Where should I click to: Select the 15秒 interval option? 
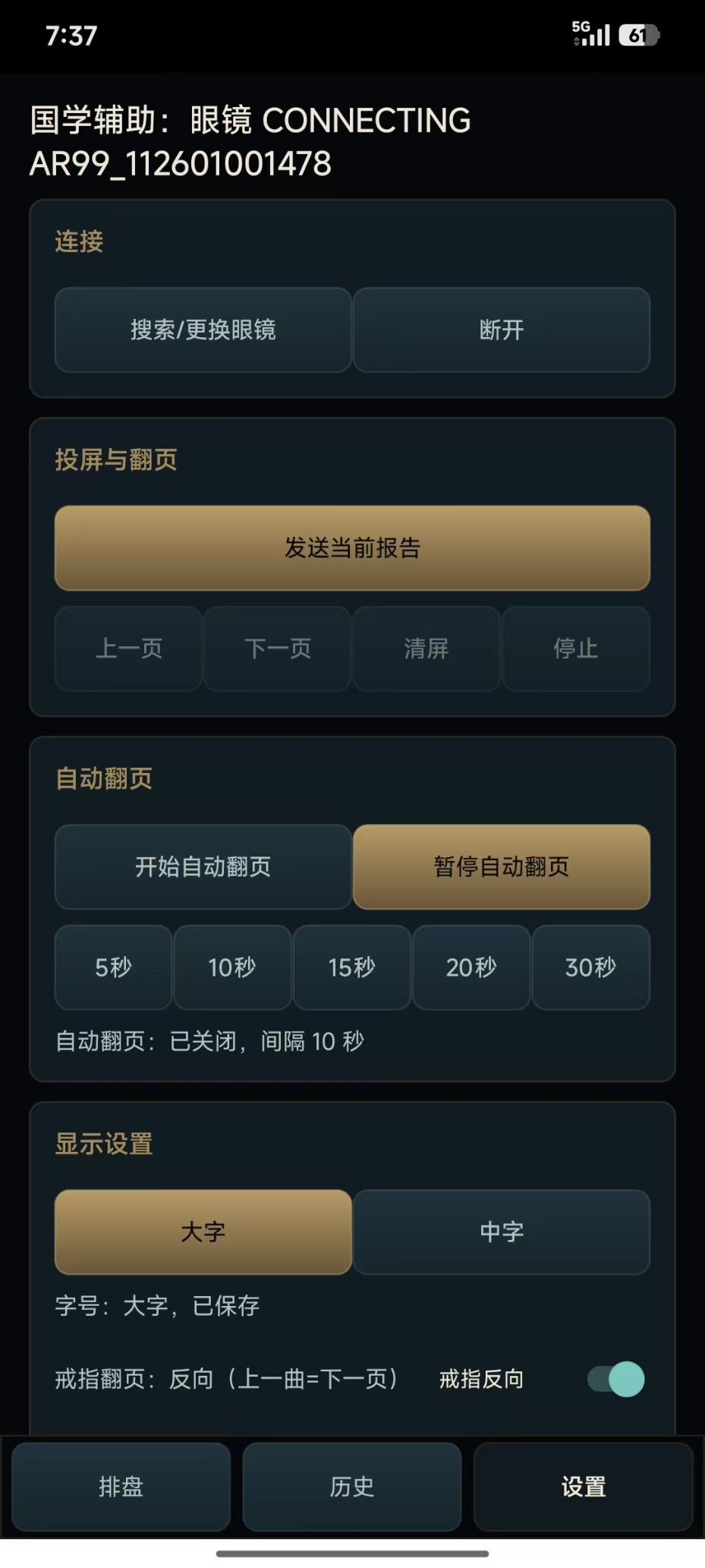352,967
